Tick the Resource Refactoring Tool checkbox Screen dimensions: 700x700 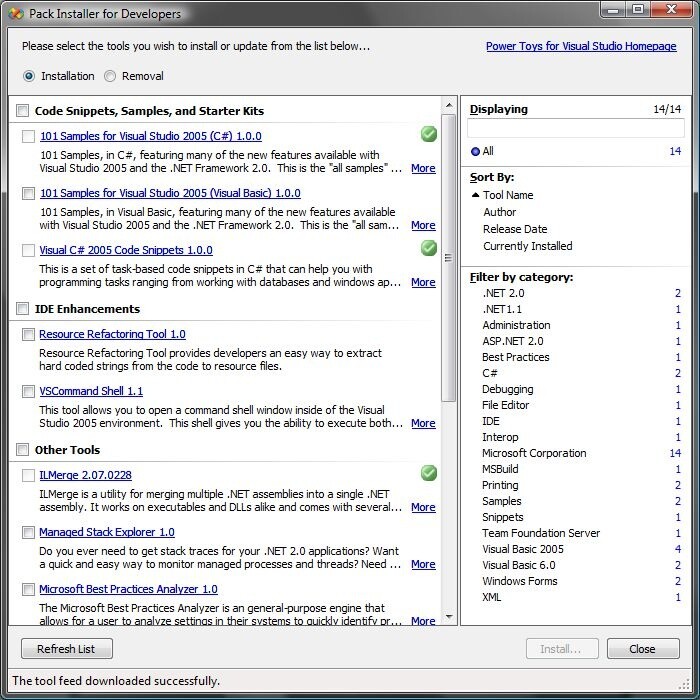coord(28,334)
